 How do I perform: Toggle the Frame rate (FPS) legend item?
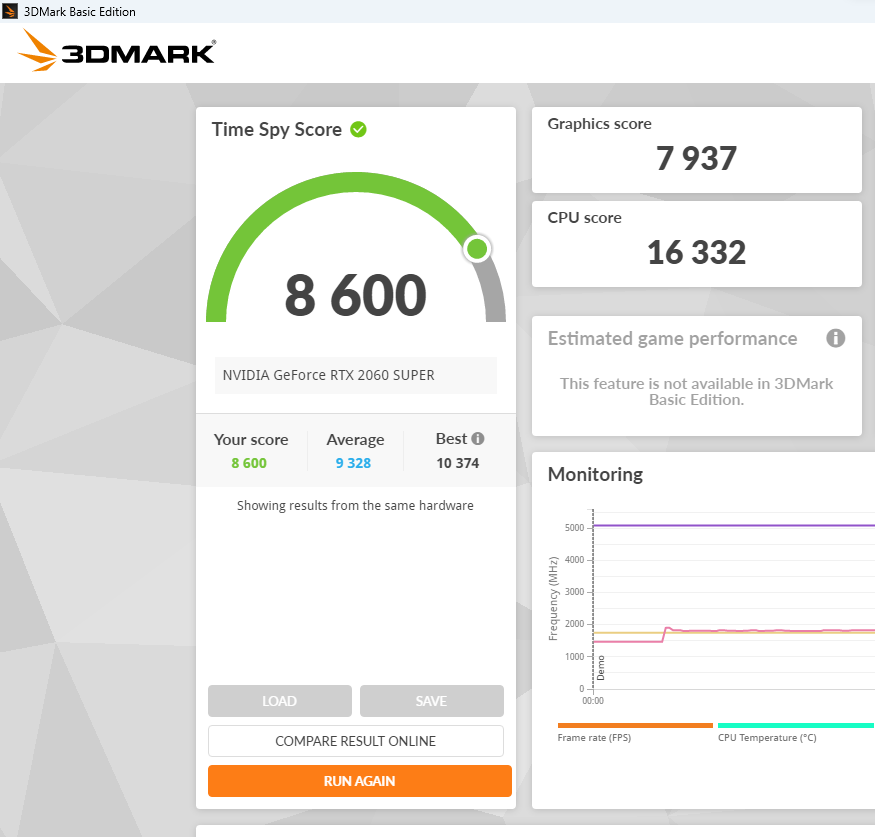coord(635,733)
